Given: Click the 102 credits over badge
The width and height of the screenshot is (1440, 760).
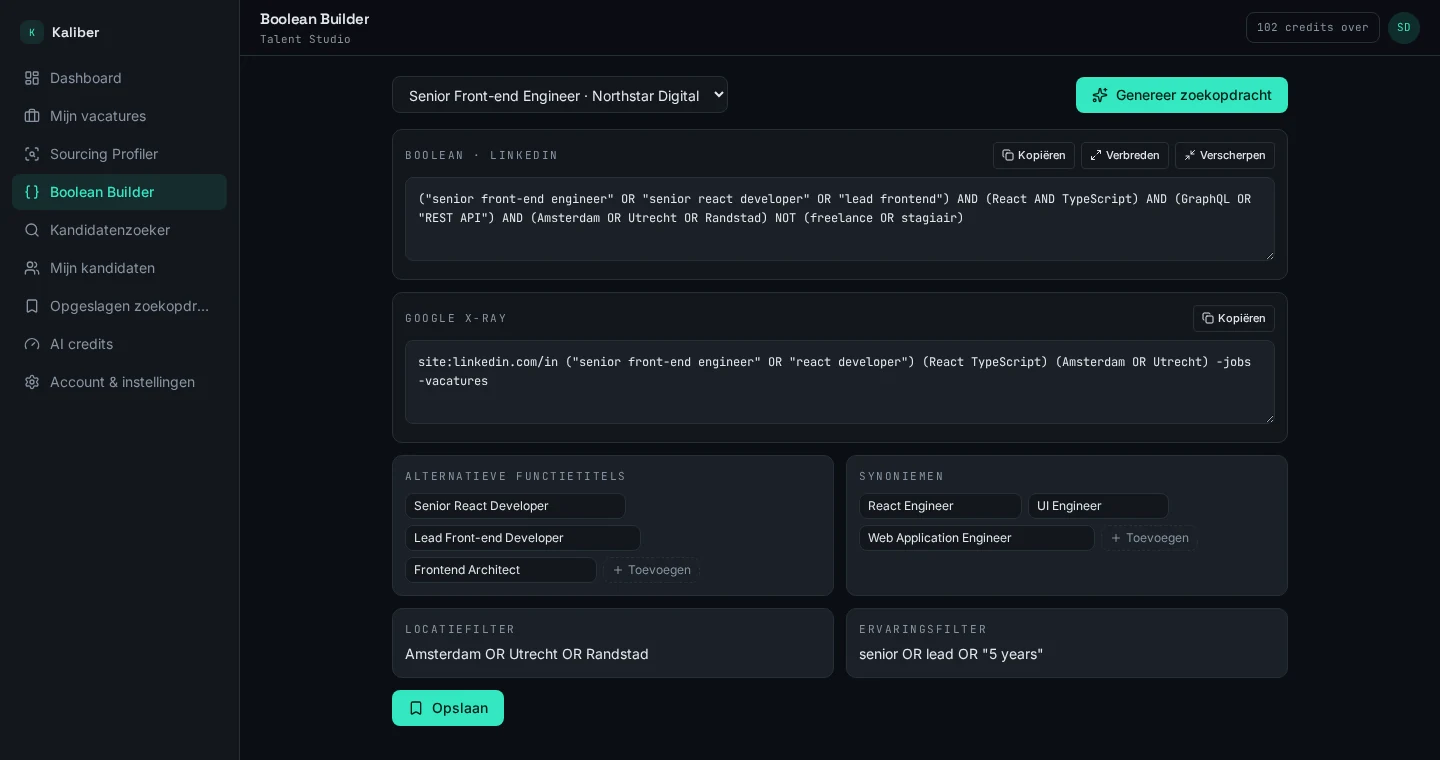Looking at the screenshot, I should click(1313, 28).
